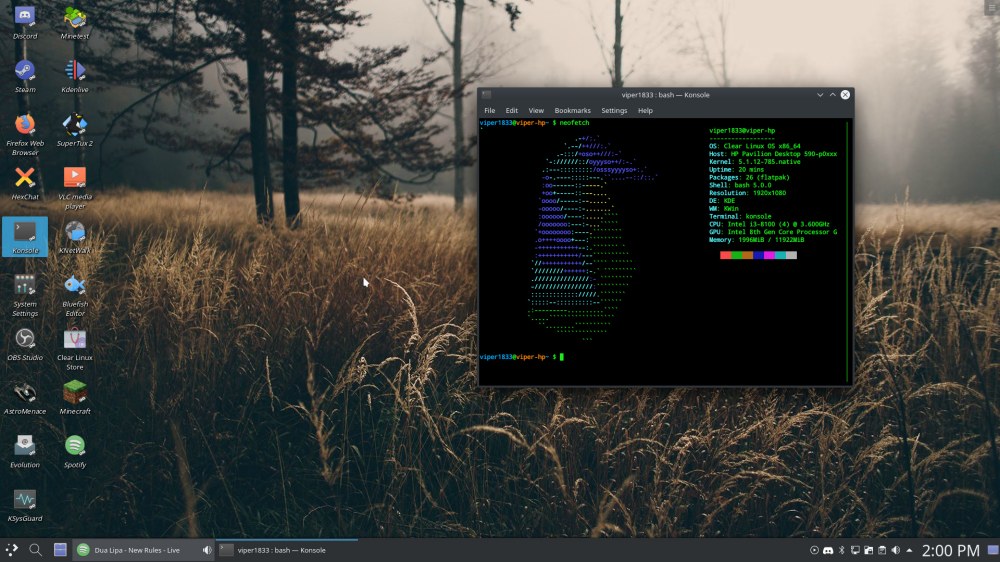Click the 'Terminal: konsole' line
This screenshot has width=1000, height=562.
pyautogui.click(x=740, y=216)
